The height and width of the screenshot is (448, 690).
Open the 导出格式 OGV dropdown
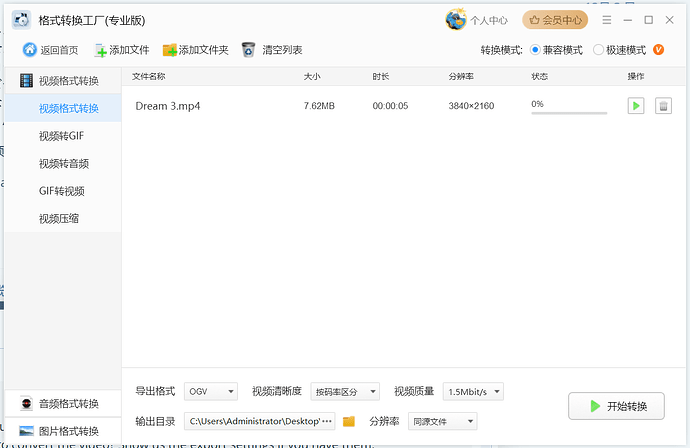211,391
